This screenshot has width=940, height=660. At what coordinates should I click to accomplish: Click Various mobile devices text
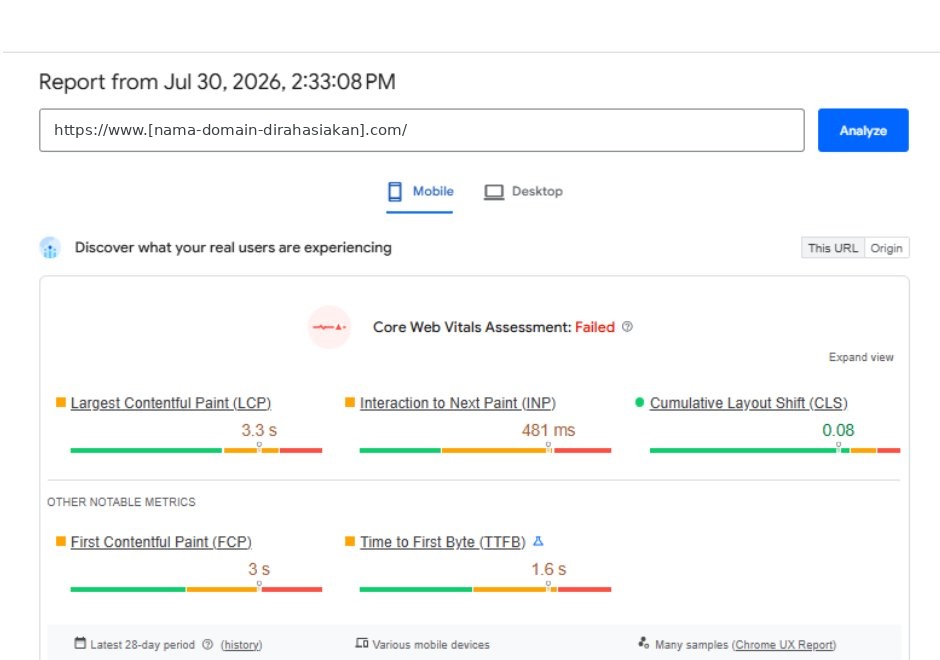(x=431, y=645)
